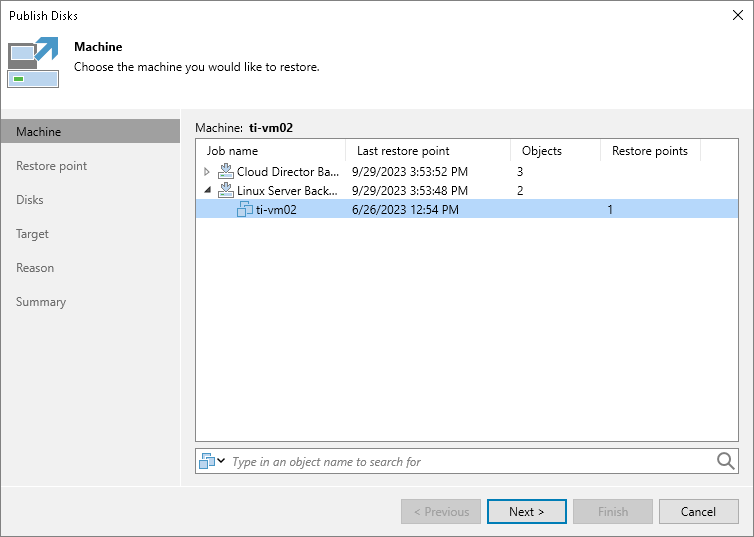
Task: Select the ti-vm02 tree row
Action: click(x=466, y=209)
